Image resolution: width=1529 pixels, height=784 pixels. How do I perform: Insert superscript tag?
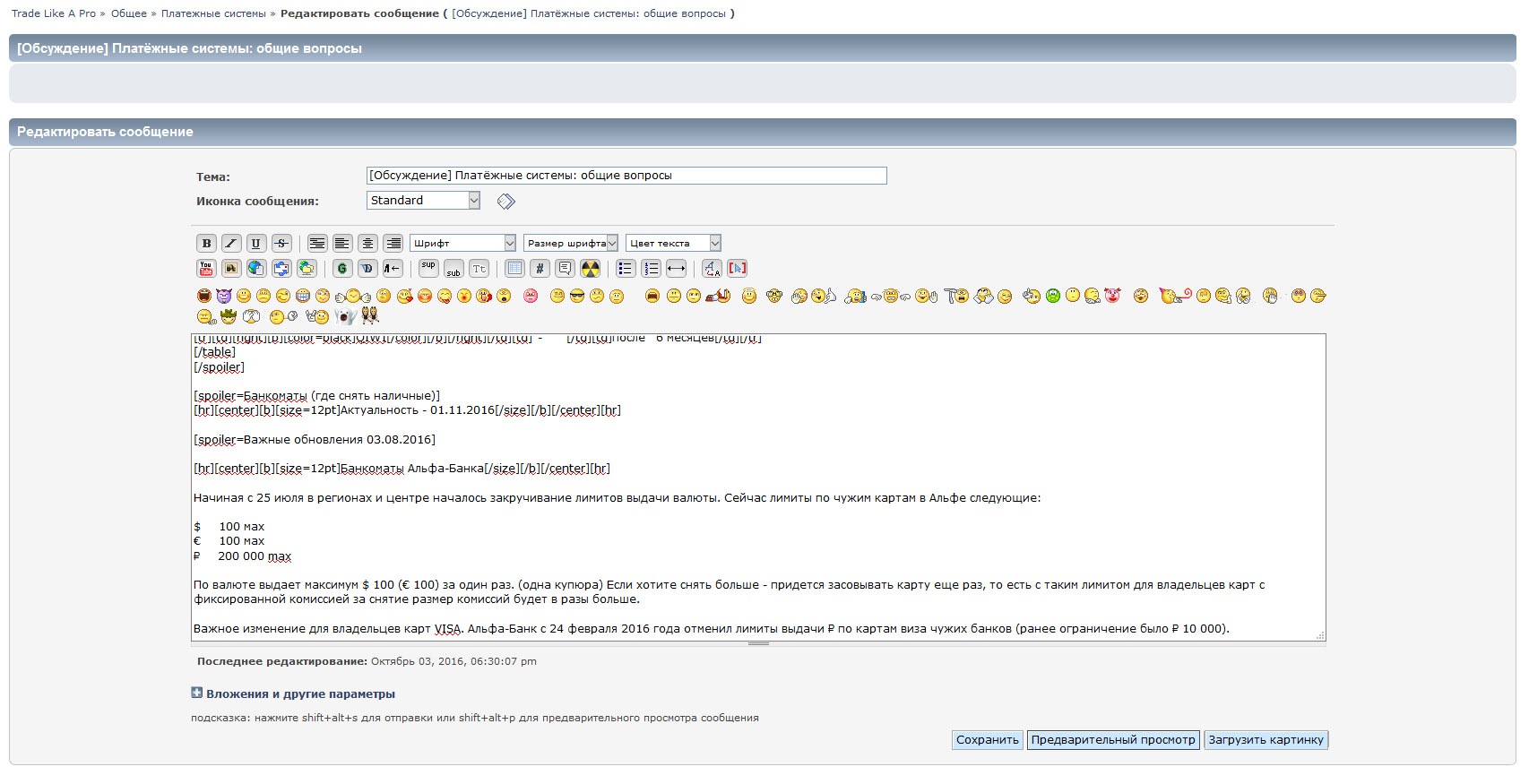[x=428, y=268]
